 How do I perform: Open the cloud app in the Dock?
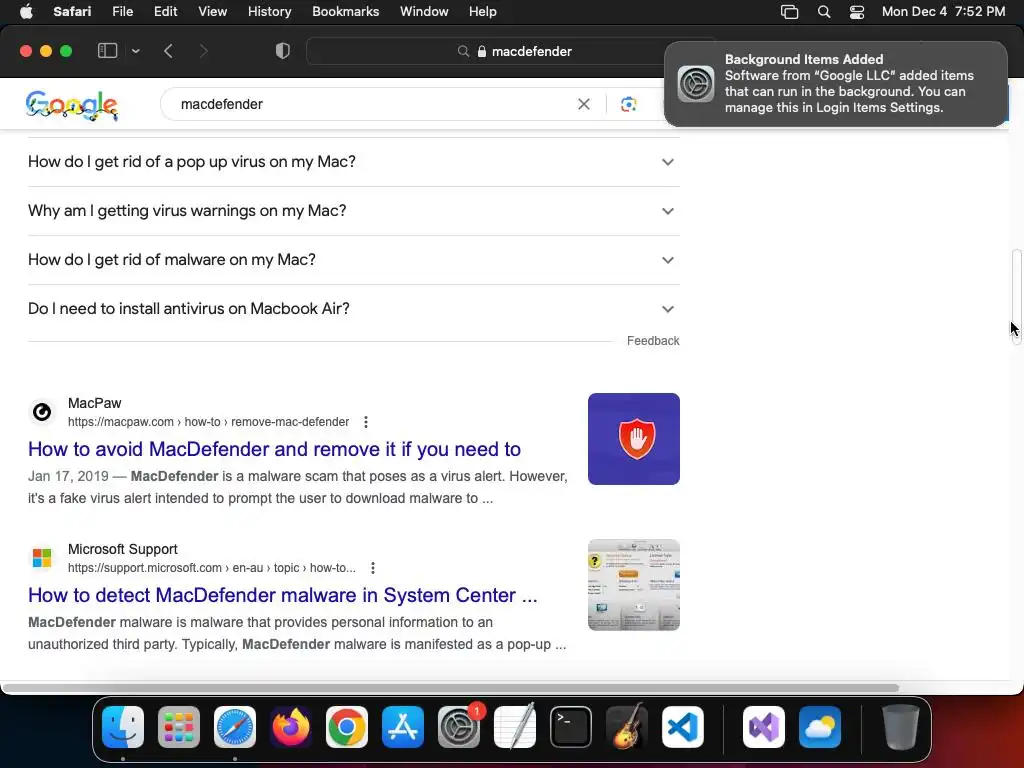tap(820, 727)
